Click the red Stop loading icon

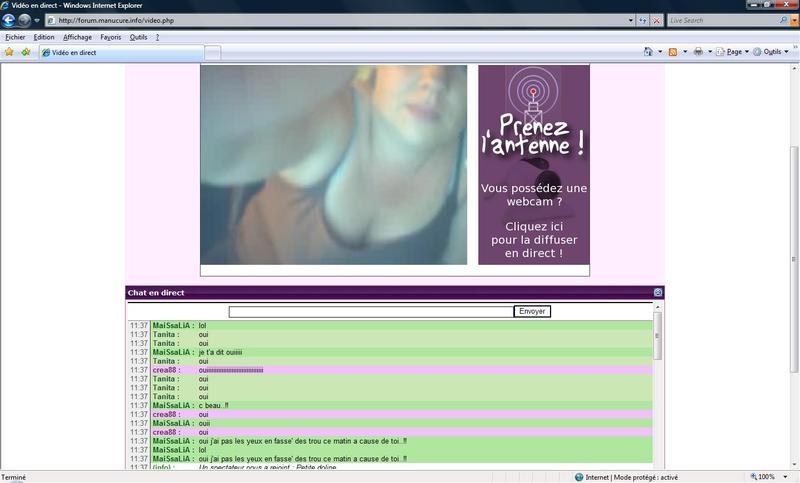(x=656, y=20)
